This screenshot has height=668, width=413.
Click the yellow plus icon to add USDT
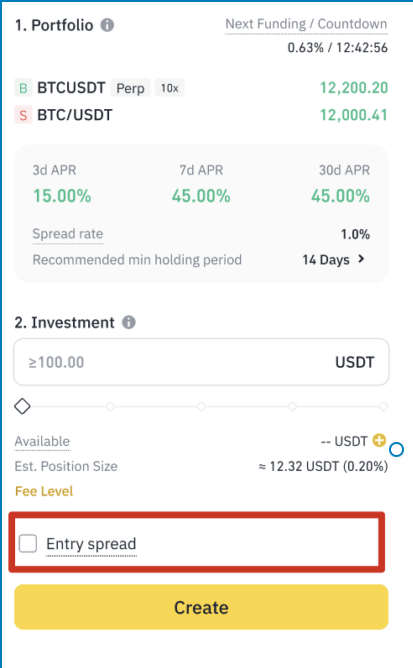[379, 440]
